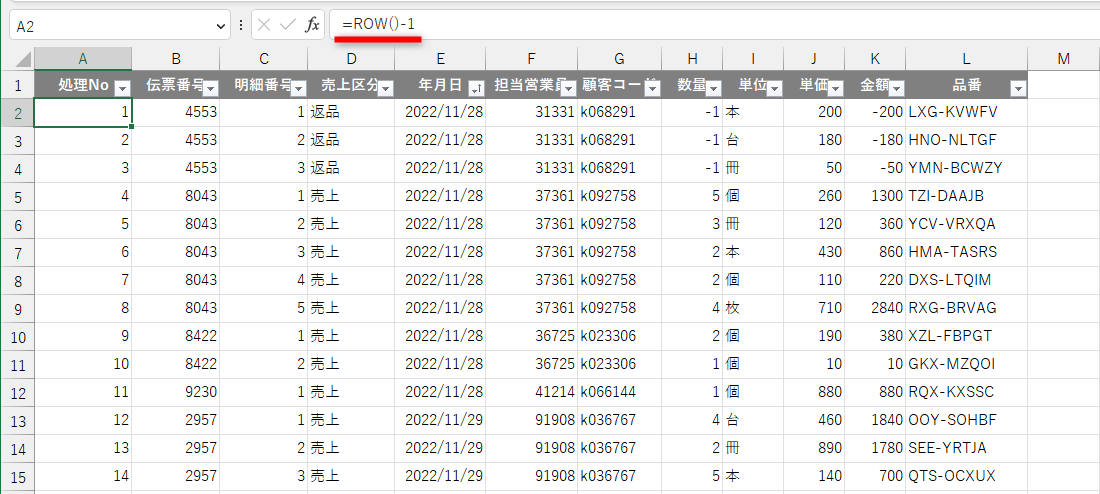
Task: Select 単価 cell showing 890
Action: click(x=814, y=448)
